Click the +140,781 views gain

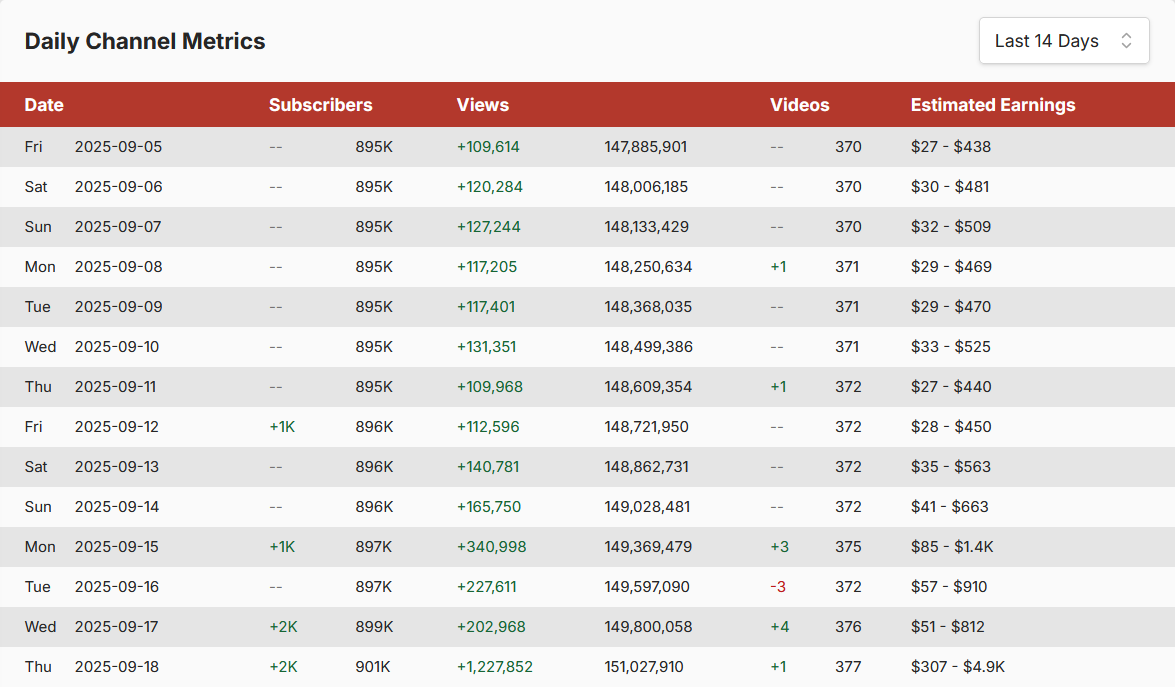point(488,467)
